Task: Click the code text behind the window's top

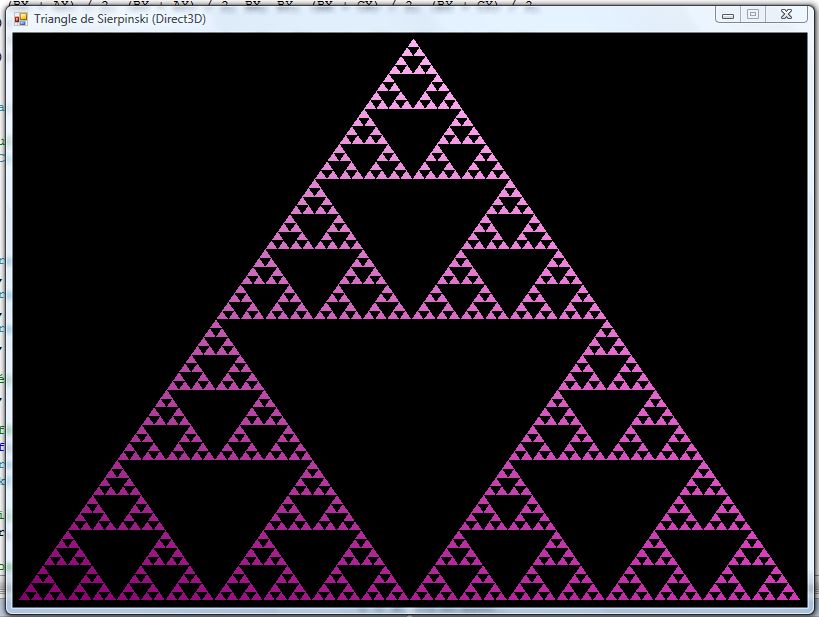Action: tap(300, 4)
